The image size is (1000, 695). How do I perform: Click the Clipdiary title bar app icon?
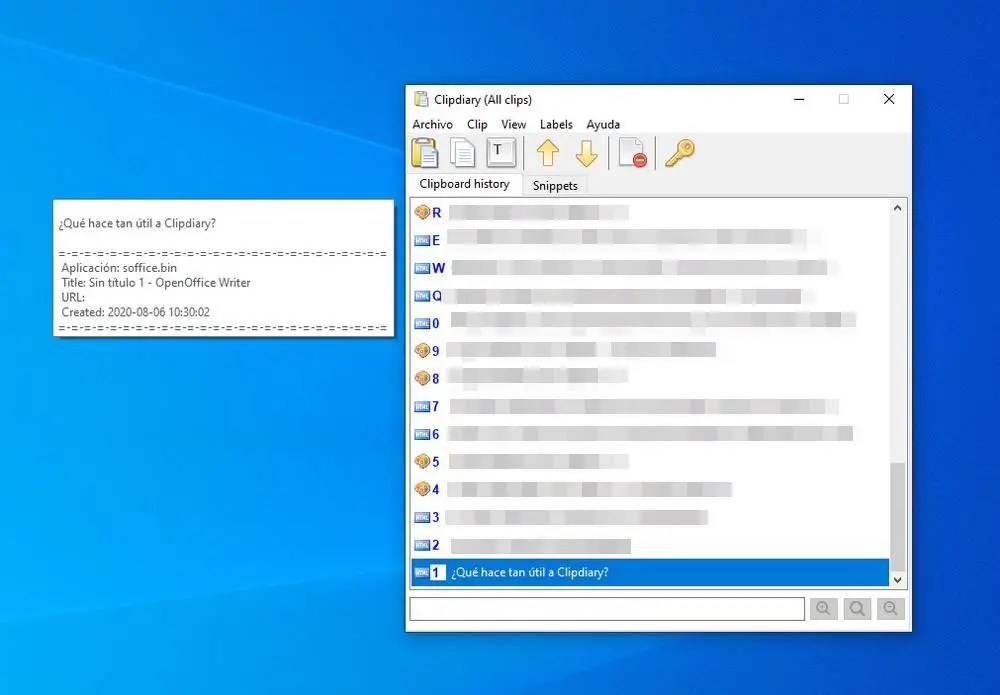[x=421, y=99]
